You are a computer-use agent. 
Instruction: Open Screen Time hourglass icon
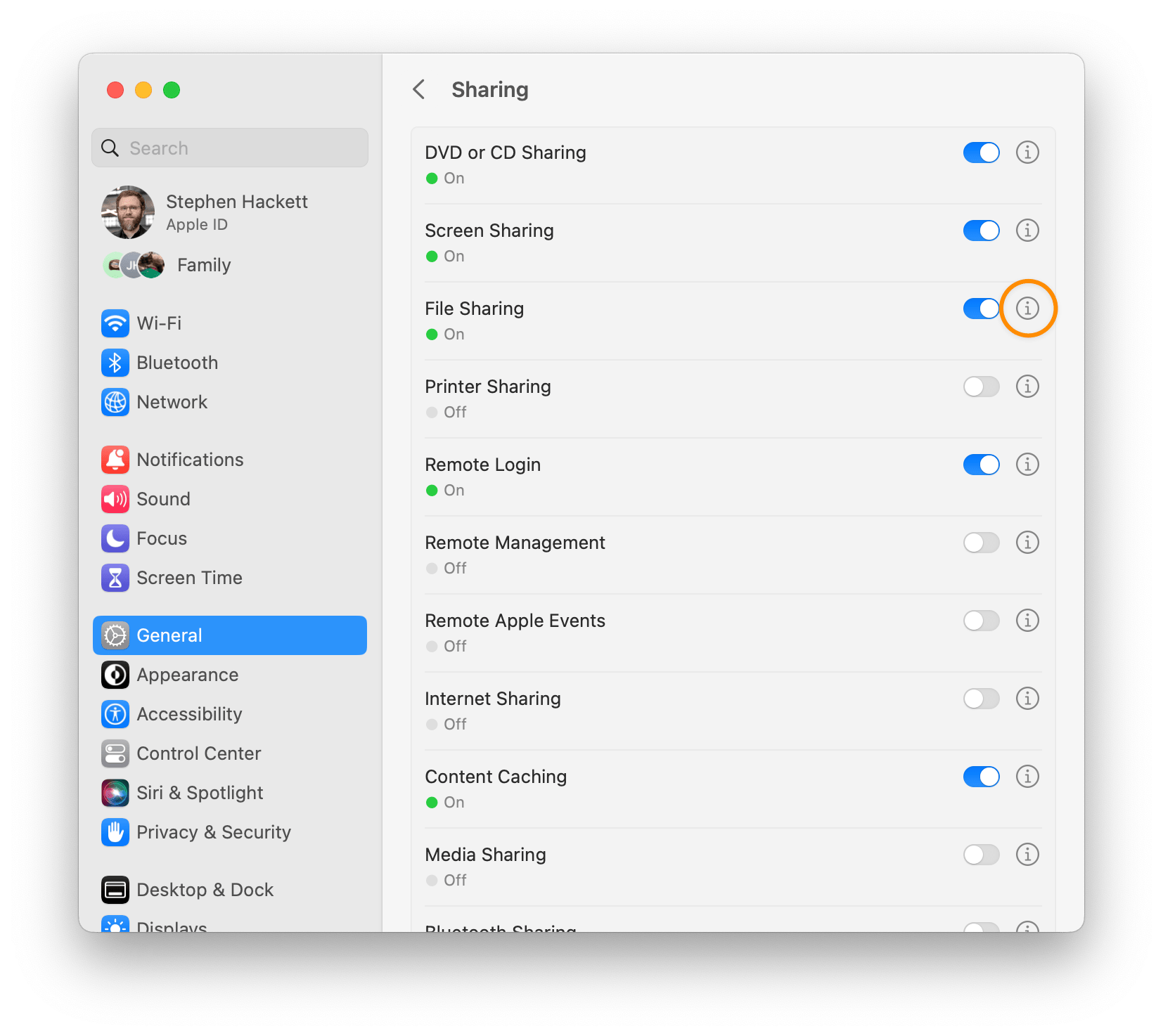coord(115,578)
